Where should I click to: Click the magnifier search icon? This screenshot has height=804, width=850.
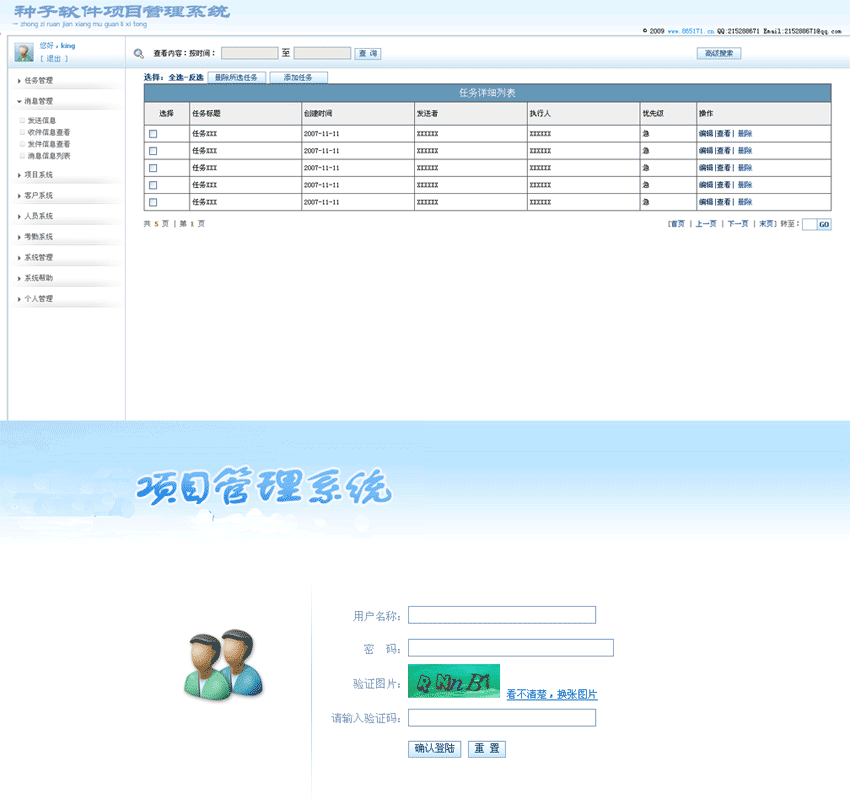[x=138, y=53]
